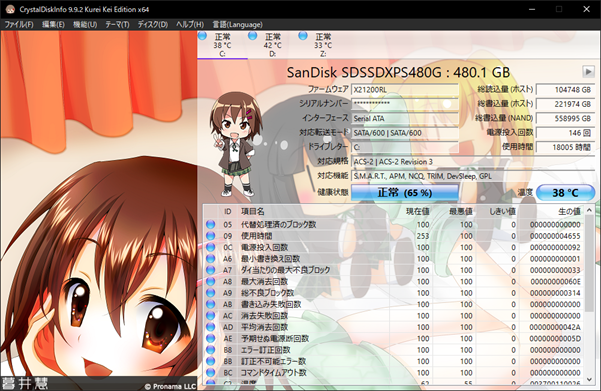Select the 総不良ブロック数 attribute name

268,293
